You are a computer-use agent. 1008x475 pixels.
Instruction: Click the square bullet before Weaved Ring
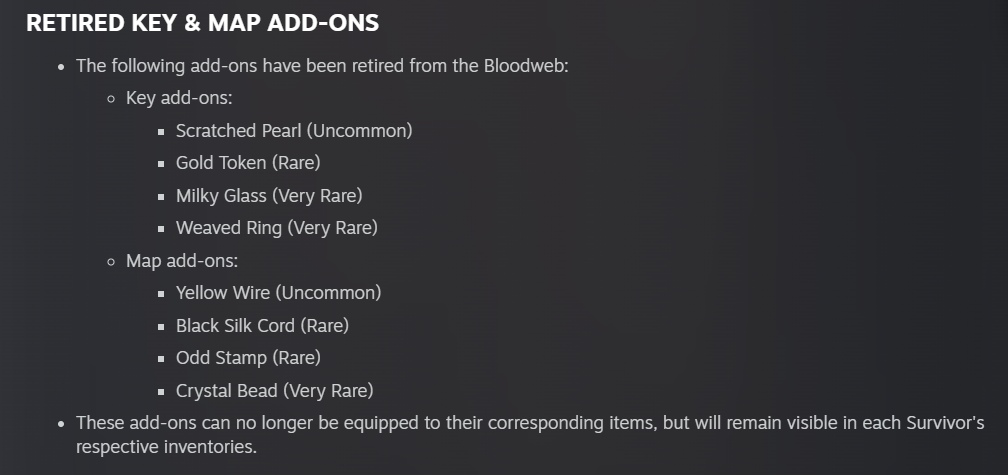(161, 228)
